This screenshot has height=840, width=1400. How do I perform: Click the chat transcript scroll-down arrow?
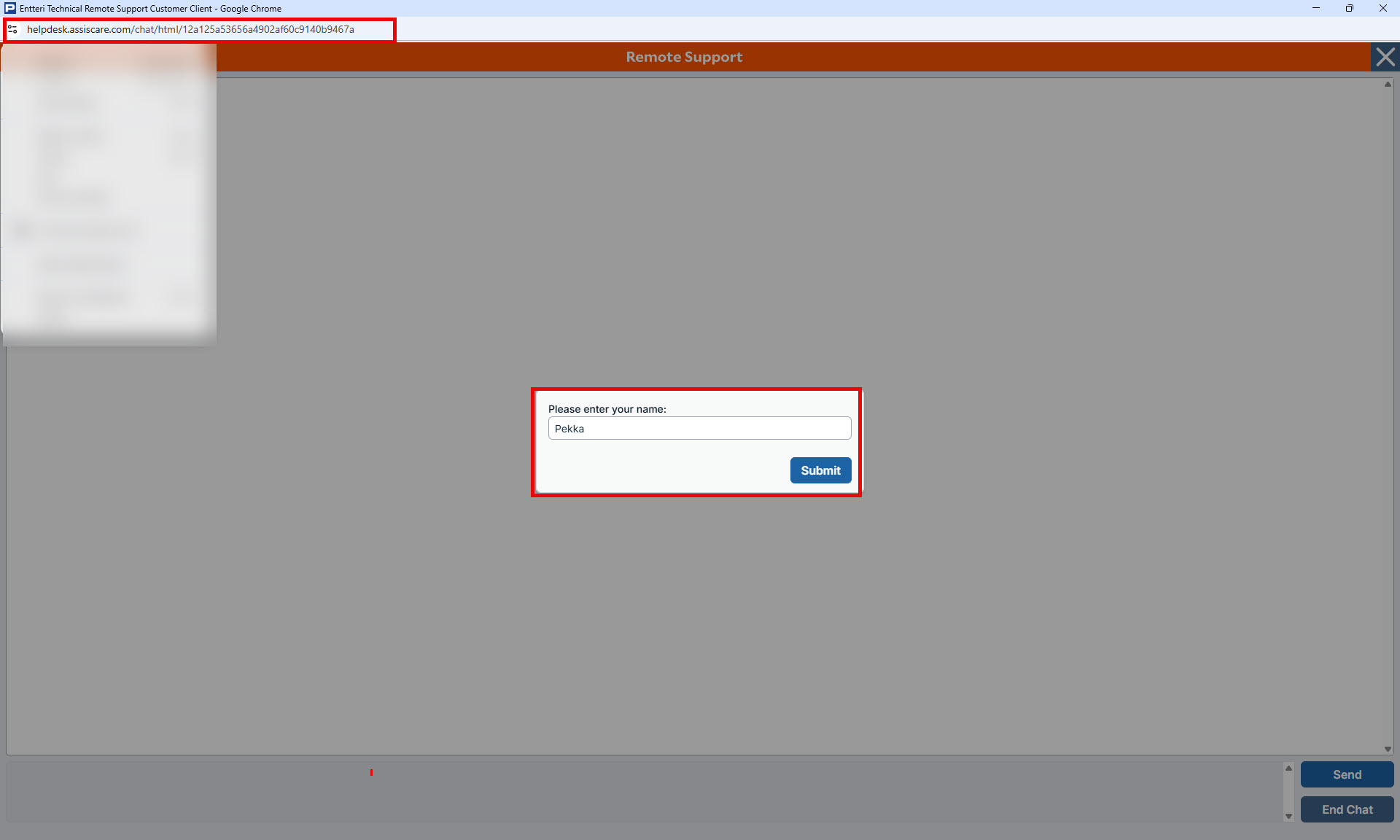1388,749
